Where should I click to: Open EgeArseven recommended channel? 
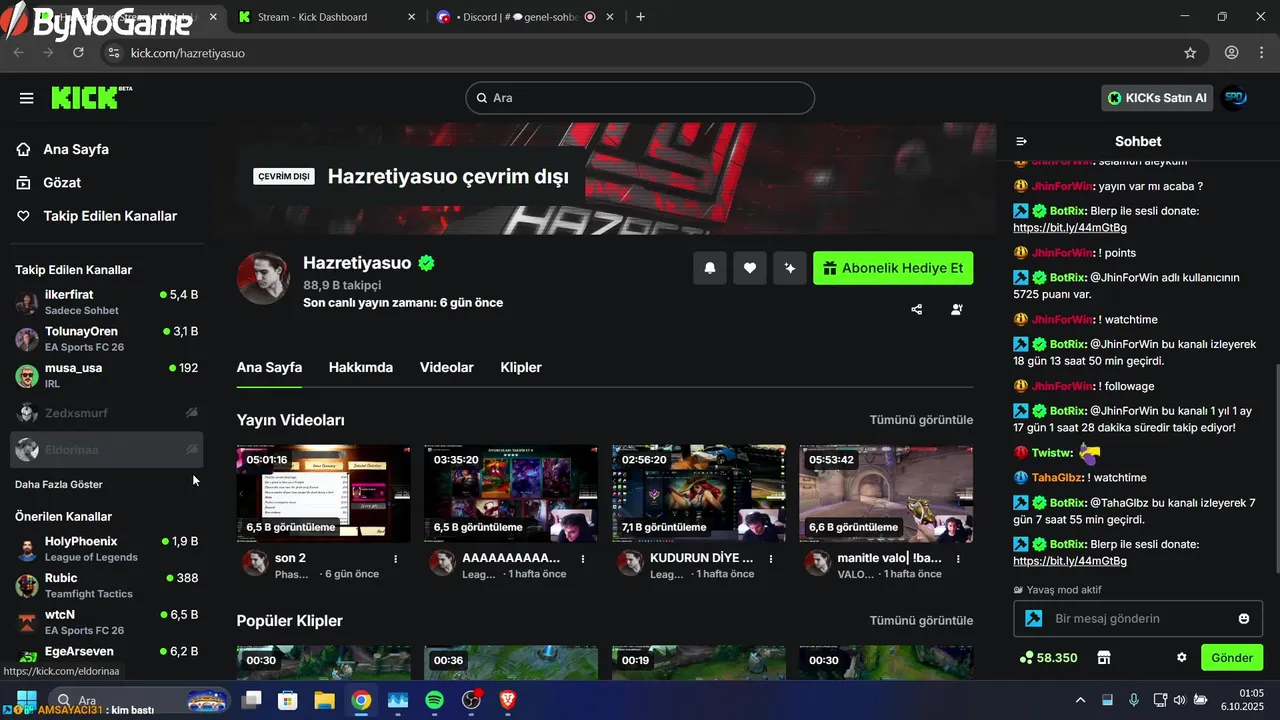click(x=106, y=655)
